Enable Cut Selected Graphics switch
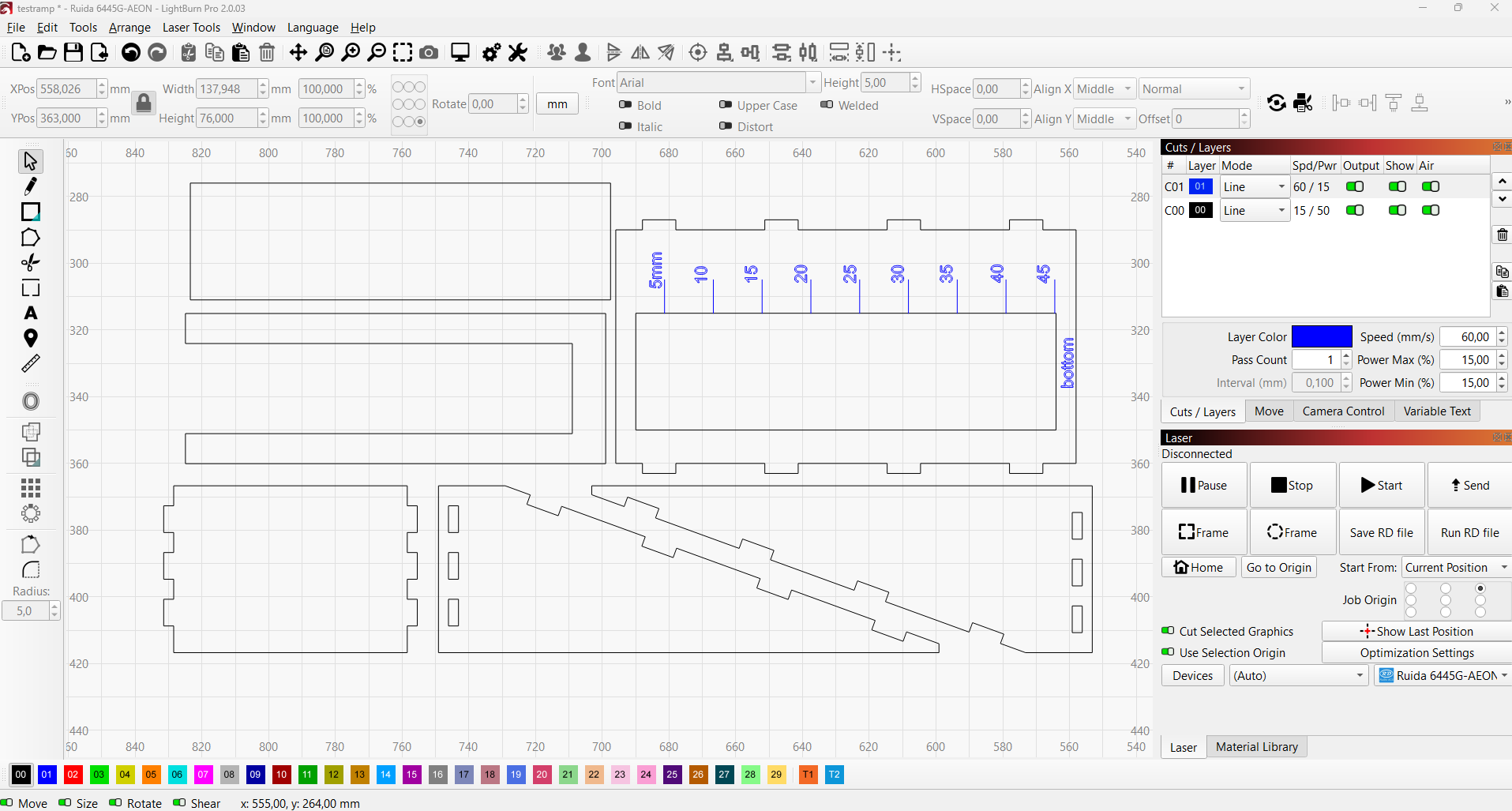 [x=1168, y=631]
